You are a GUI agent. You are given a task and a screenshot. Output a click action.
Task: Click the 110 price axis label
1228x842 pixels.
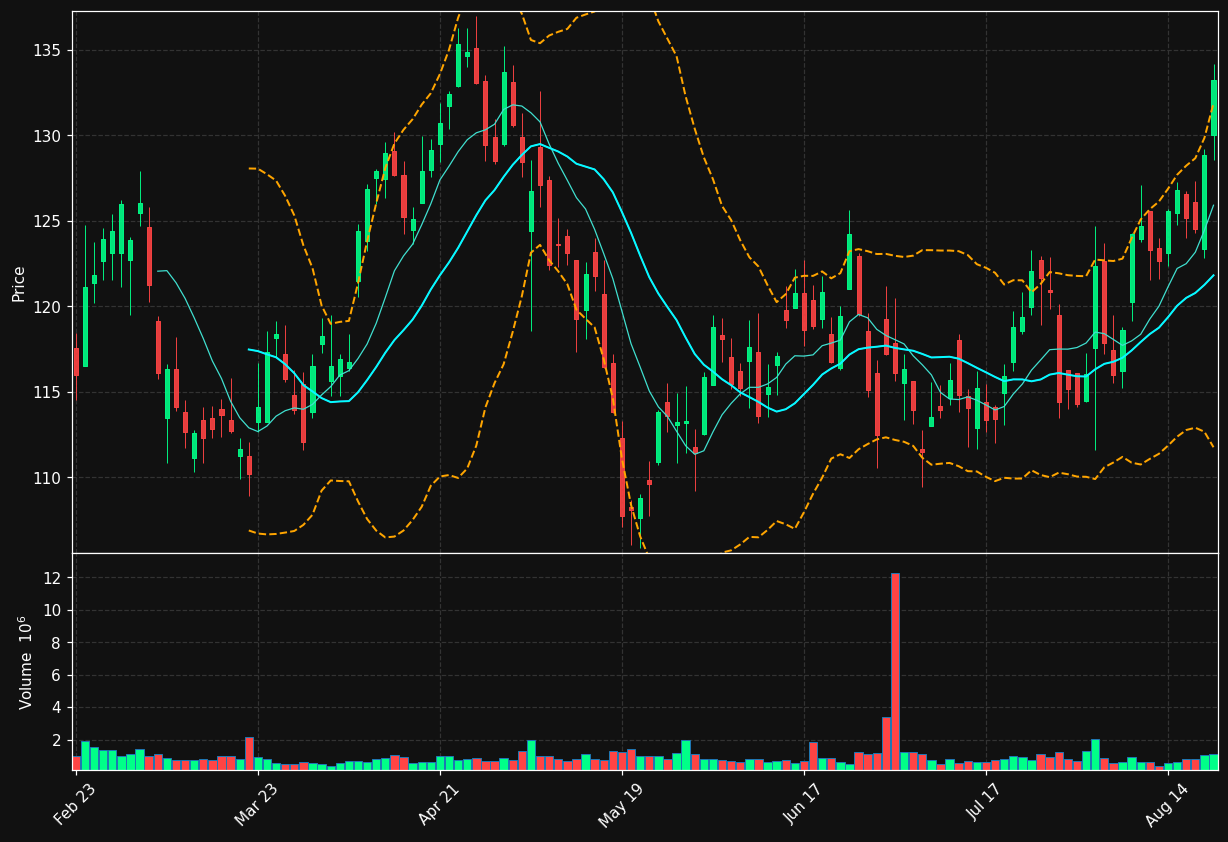[47, 478]
